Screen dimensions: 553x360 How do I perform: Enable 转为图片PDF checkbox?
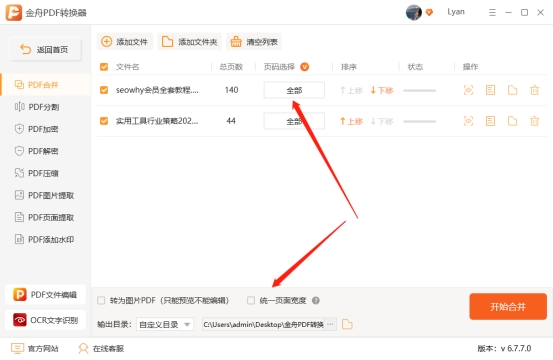coord(101,300)
